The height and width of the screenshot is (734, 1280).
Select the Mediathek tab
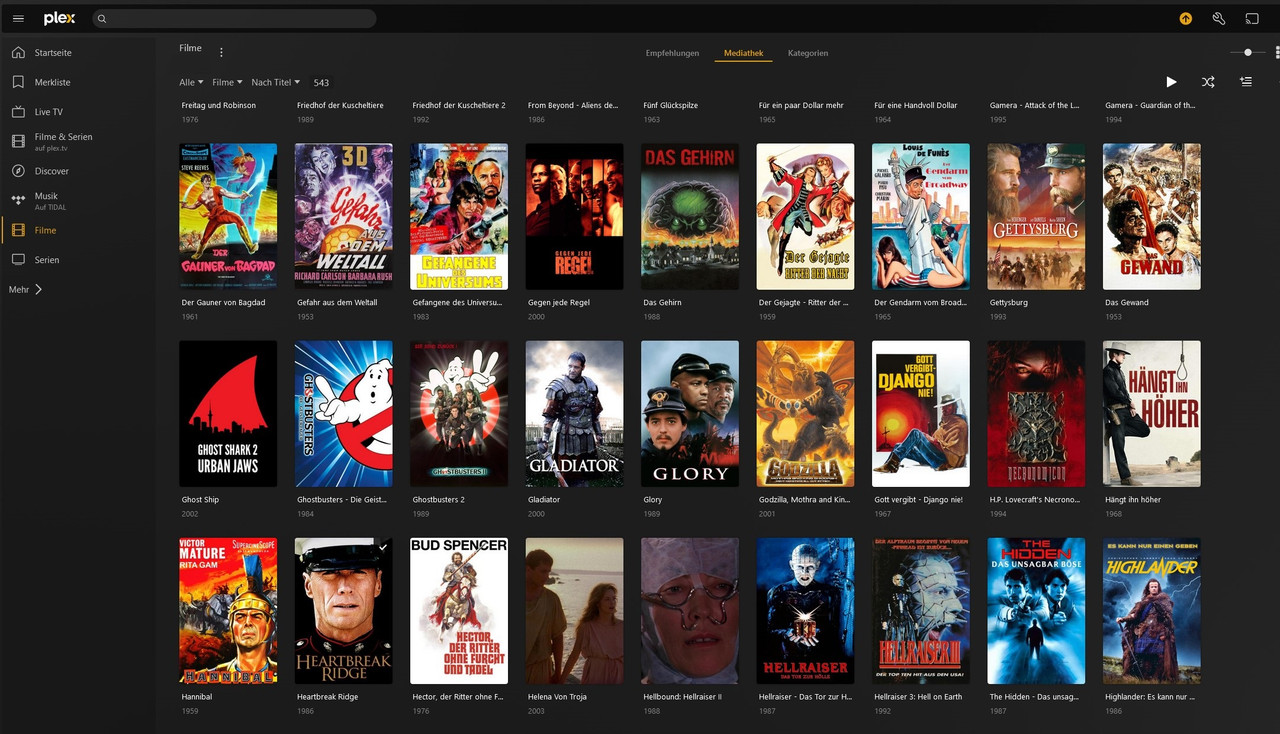click(x=743, y=53)
